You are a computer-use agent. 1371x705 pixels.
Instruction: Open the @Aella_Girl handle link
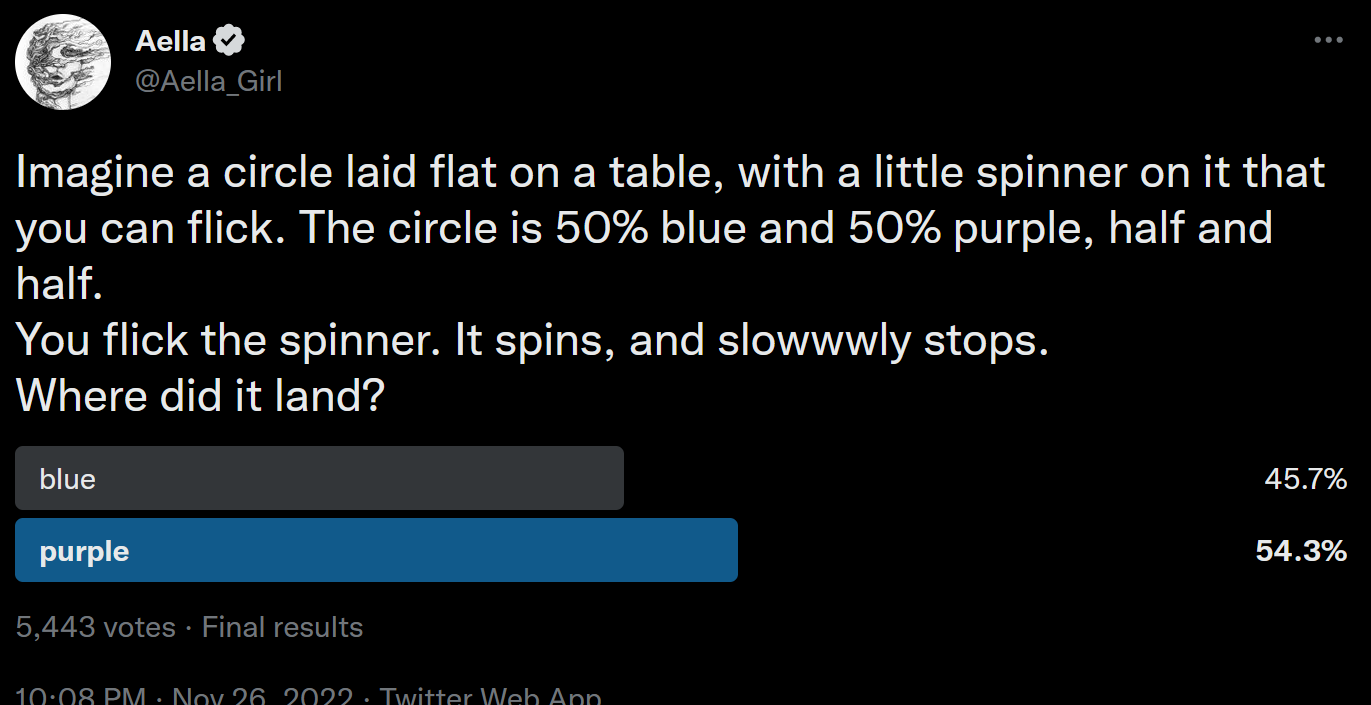(x=208, y=81)
